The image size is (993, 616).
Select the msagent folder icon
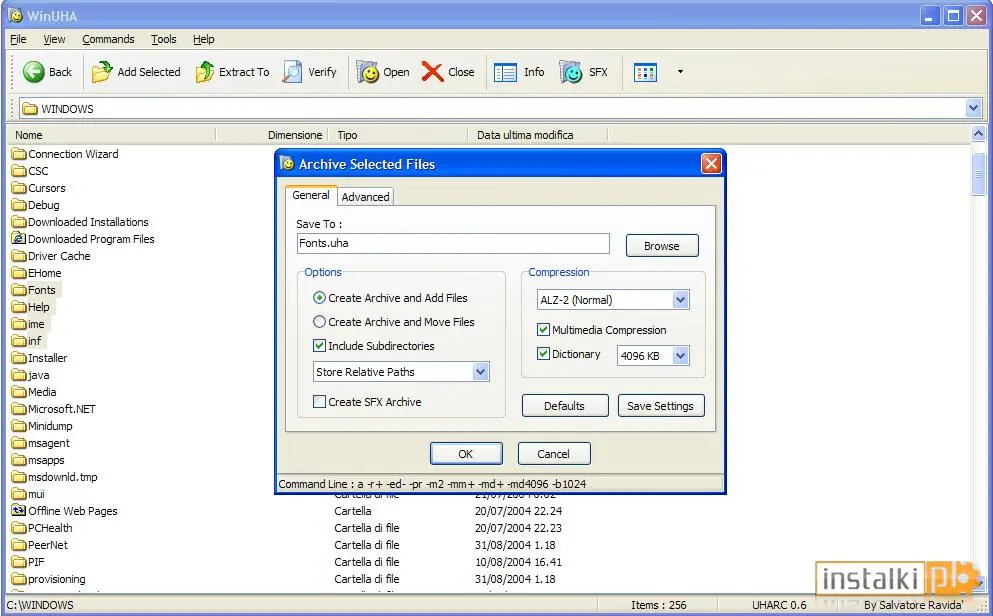tap(19, 443)
